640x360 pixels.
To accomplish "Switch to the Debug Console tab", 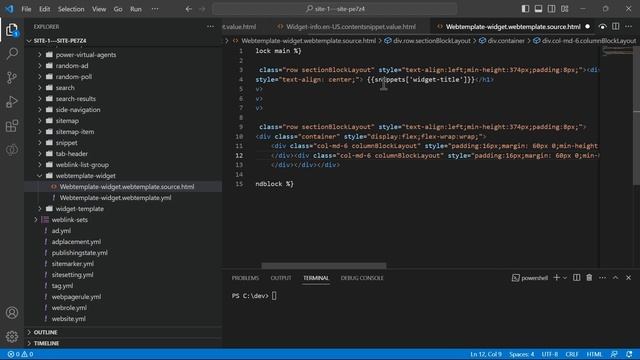I will 362,278.
